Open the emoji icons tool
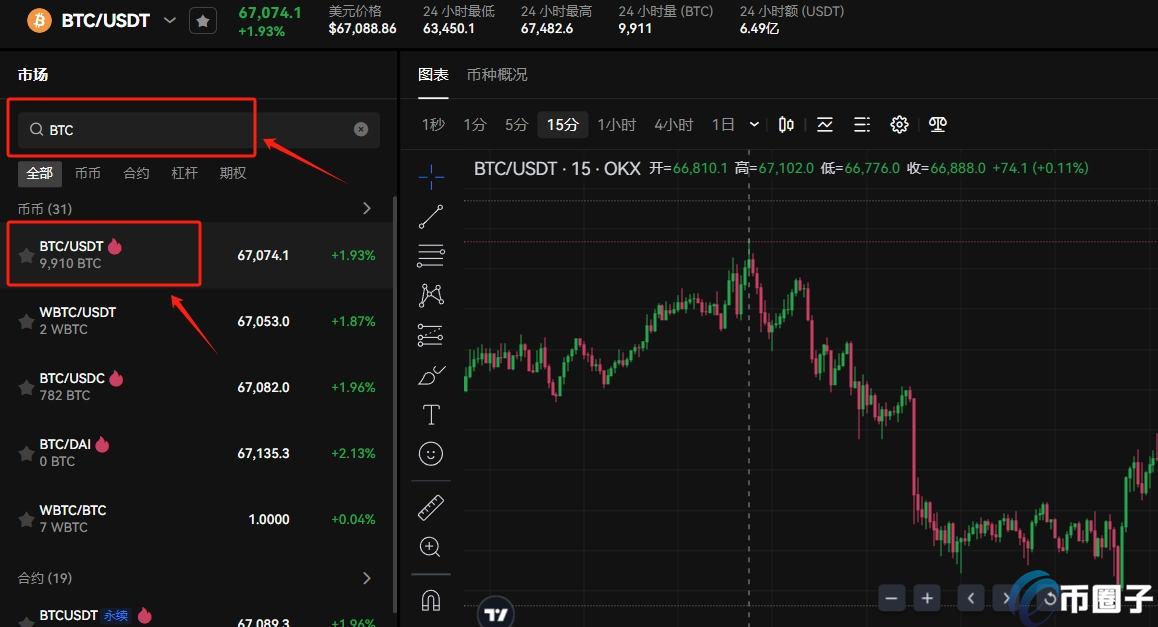1158x627 pixels. coord(431,453)
